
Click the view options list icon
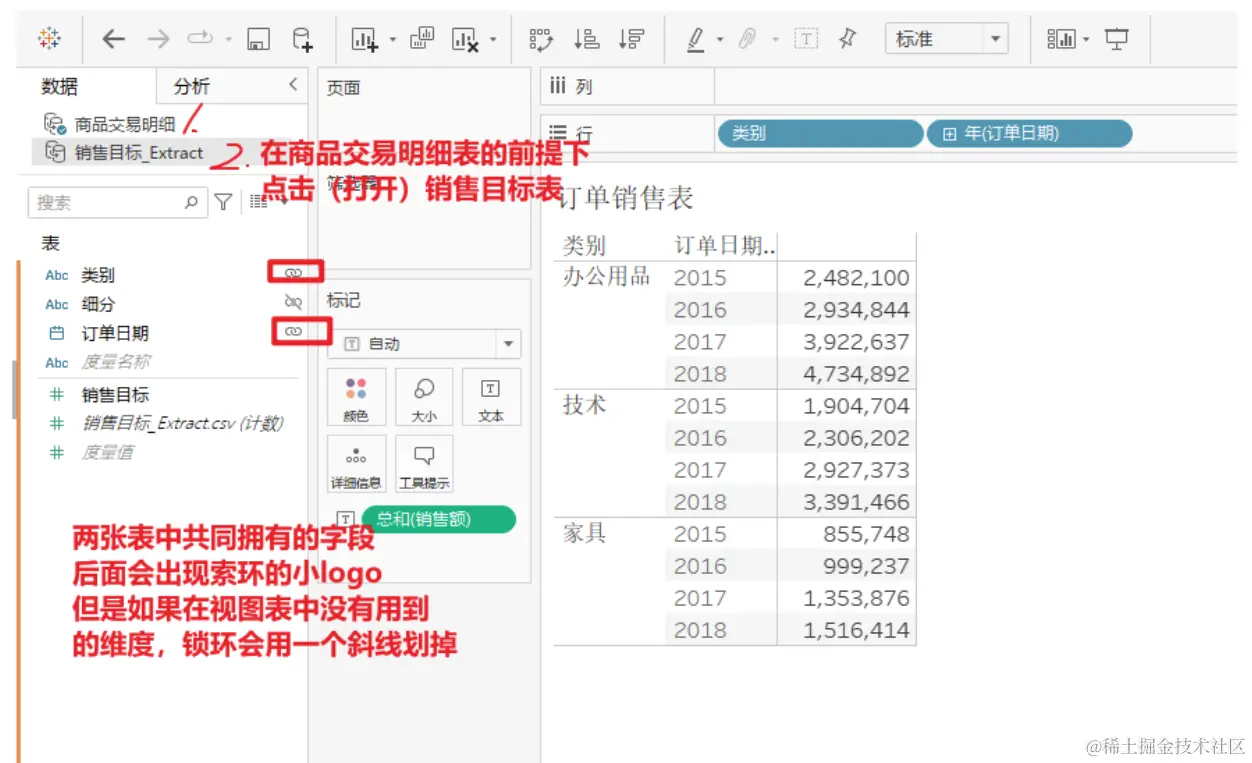coord(260,202)
